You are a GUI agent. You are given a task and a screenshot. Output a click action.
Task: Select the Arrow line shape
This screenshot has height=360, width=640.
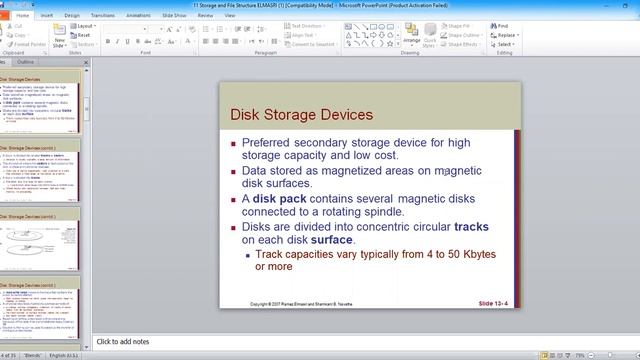click(x=365, y=27)
